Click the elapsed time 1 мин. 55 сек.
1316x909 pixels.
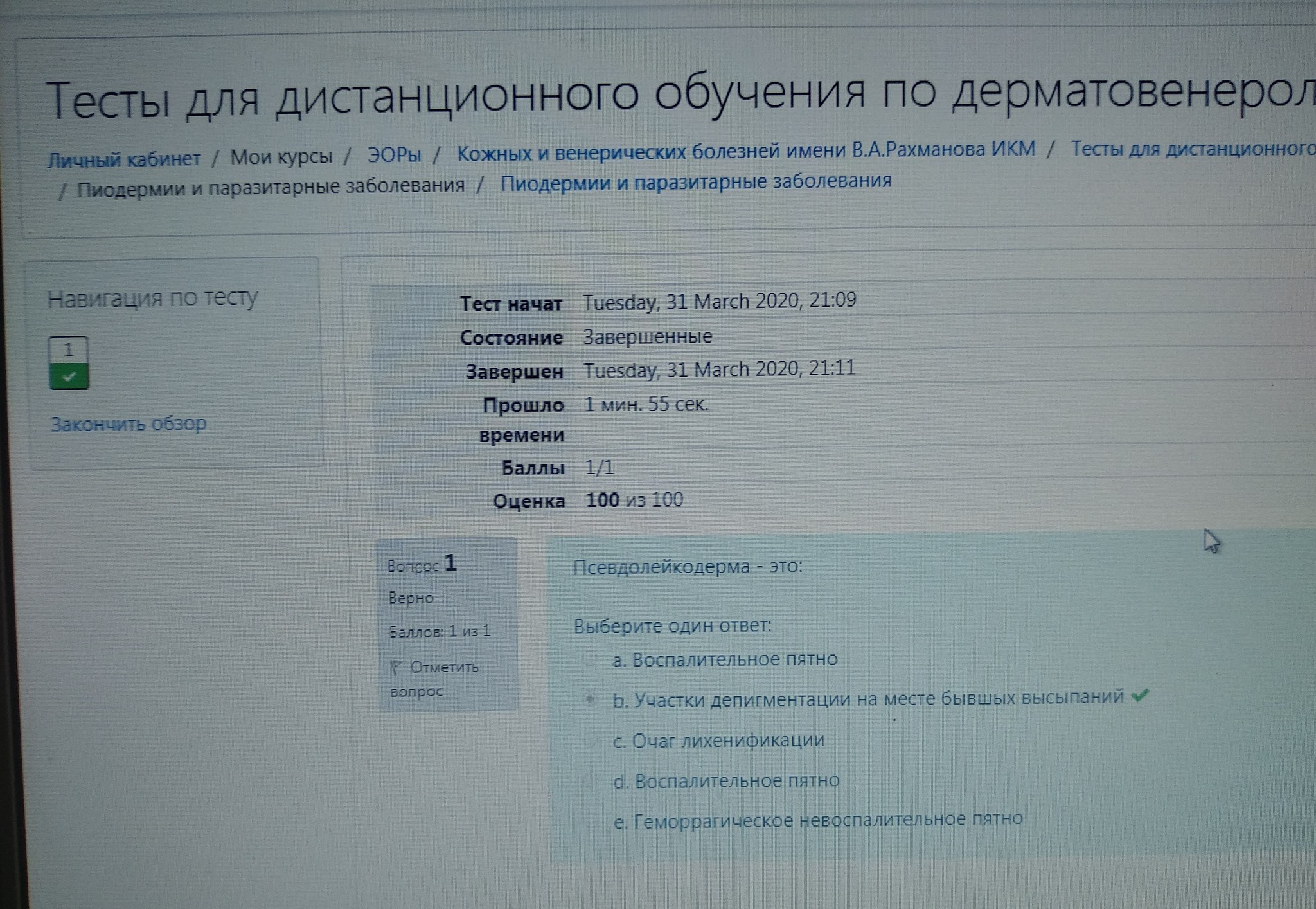pyautogui.click(x=646, y=404)
